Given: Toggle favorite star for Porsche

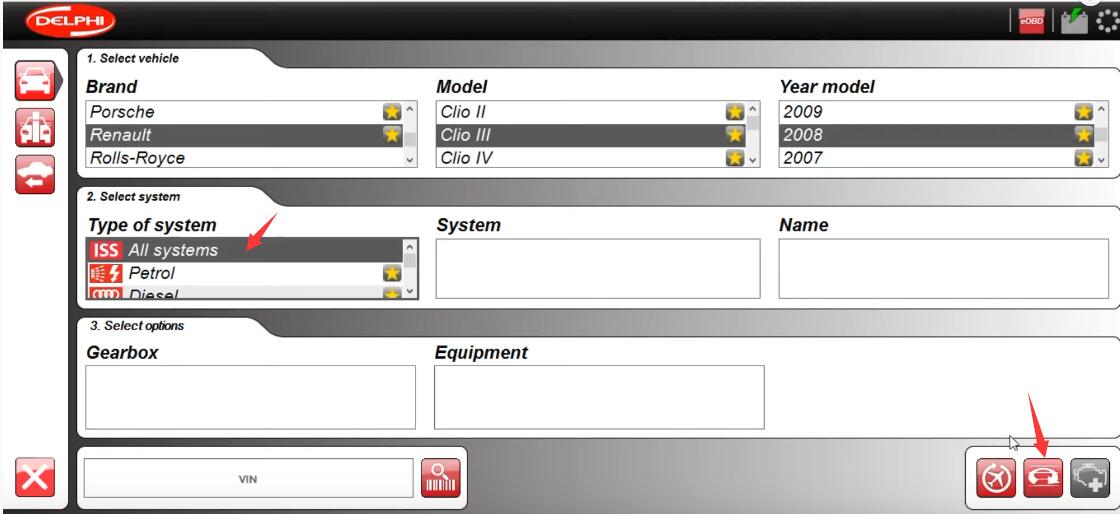Looking at the screenshot, I should (x=391, y=111).
